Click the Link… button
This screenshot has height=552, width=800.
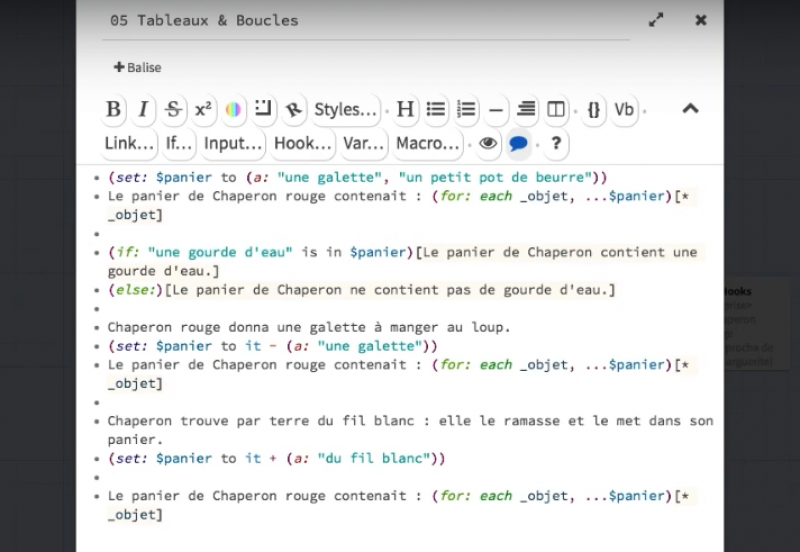(130, 144)
